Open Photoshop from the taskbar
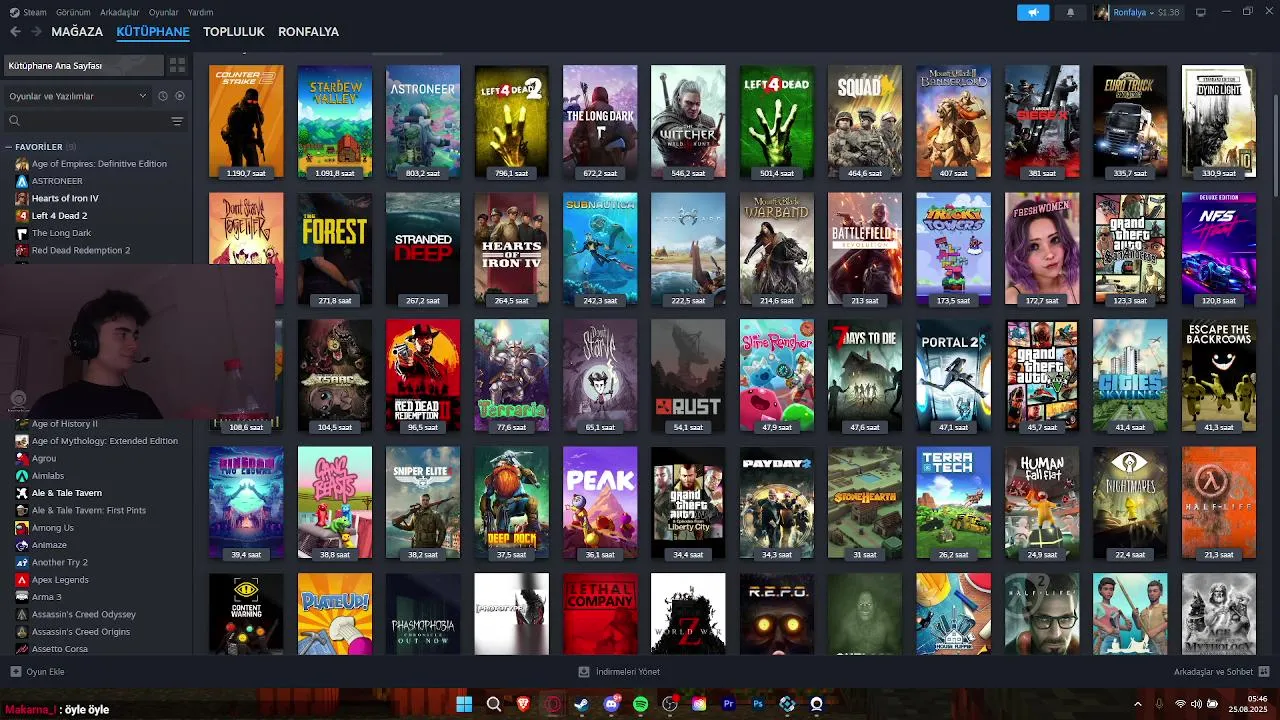The height and width of the screenshot is (720, 1280). (758, 704)
